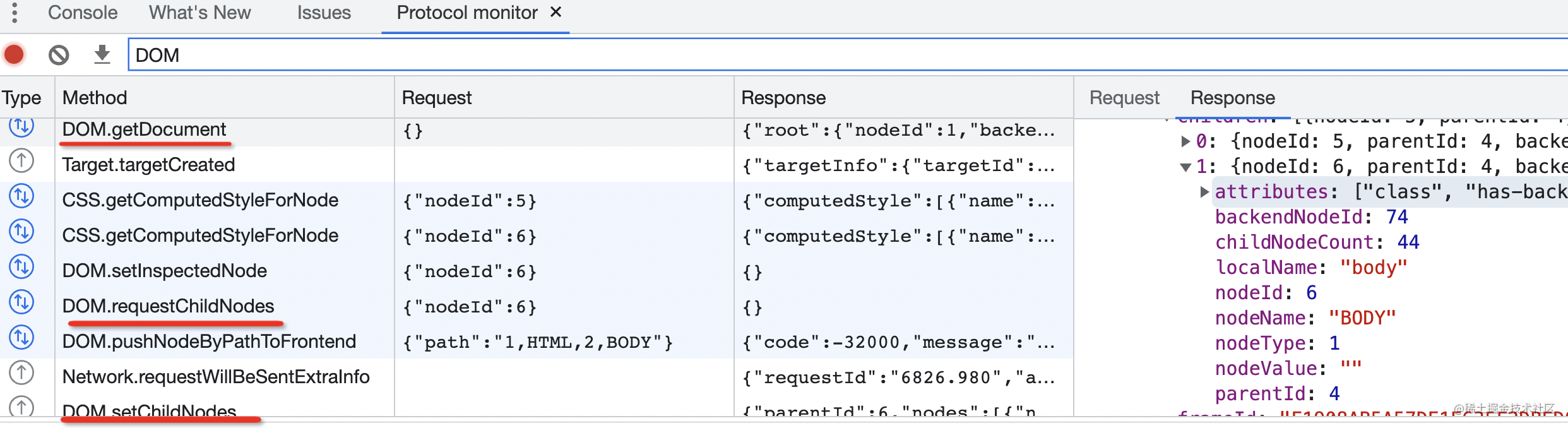Focus the DOM filter input field
Viewport: 1568px width, 428px height.
[821, 55]
